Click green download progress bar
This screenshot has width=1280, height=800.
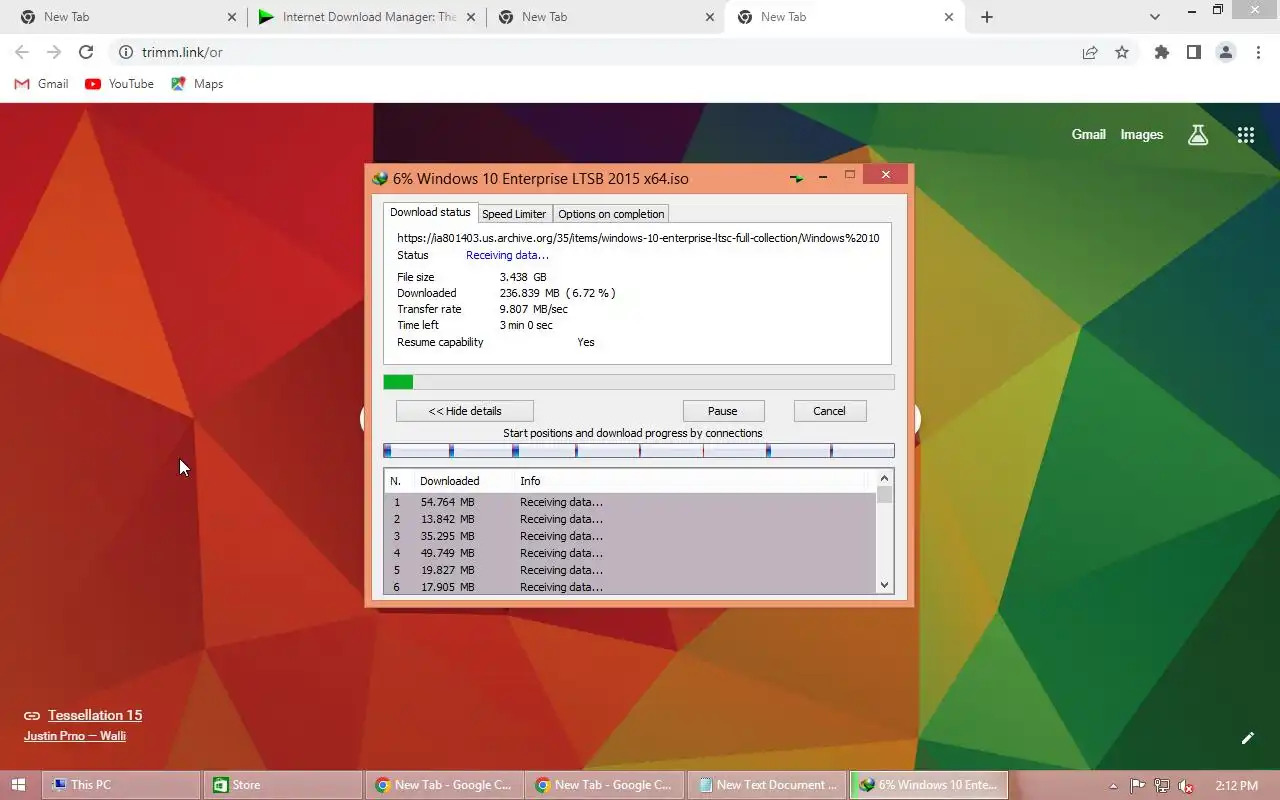[639, 382]
